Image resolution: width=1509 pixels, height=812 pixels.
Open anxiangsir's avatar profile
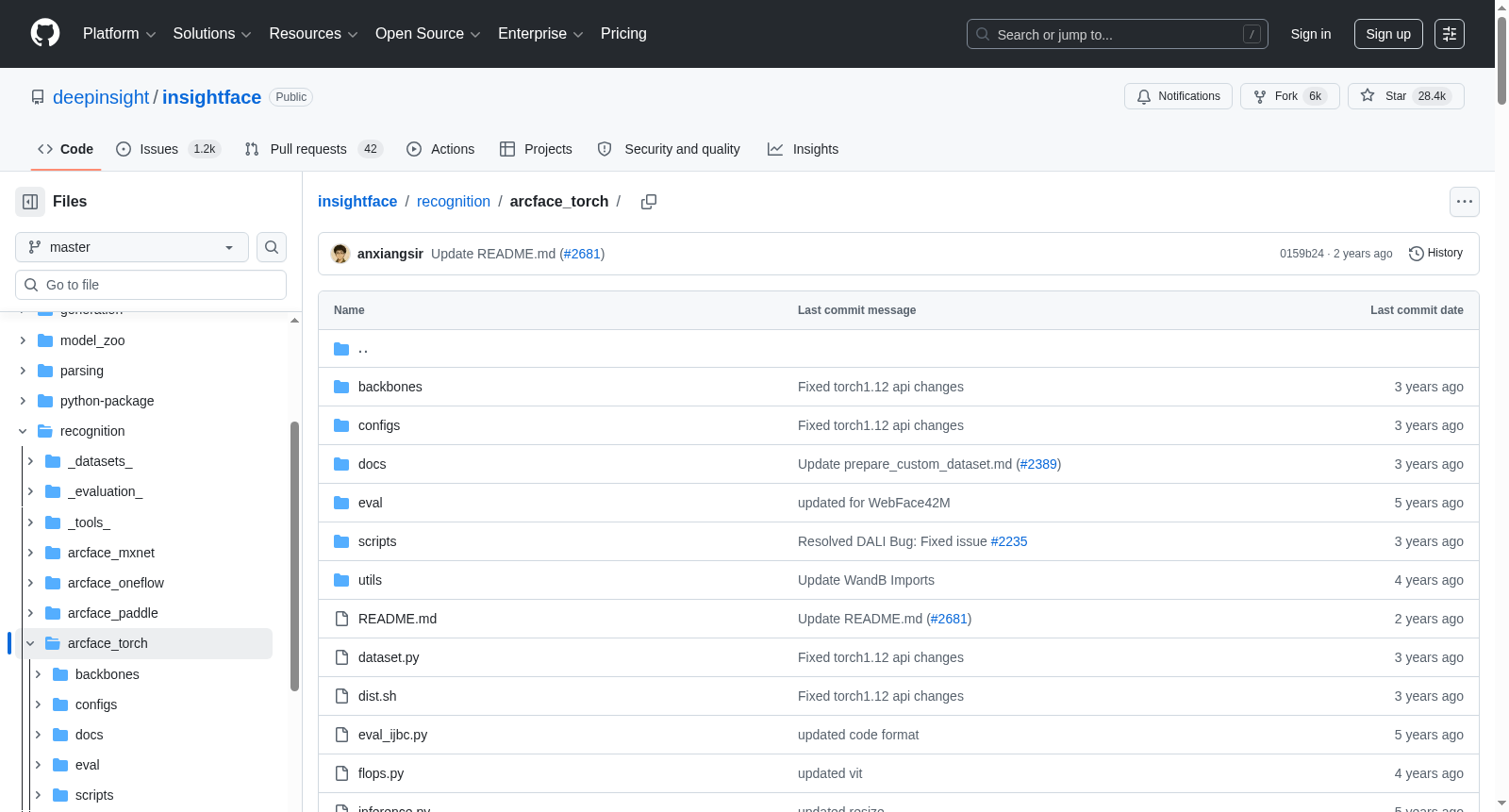coord(340,254)
